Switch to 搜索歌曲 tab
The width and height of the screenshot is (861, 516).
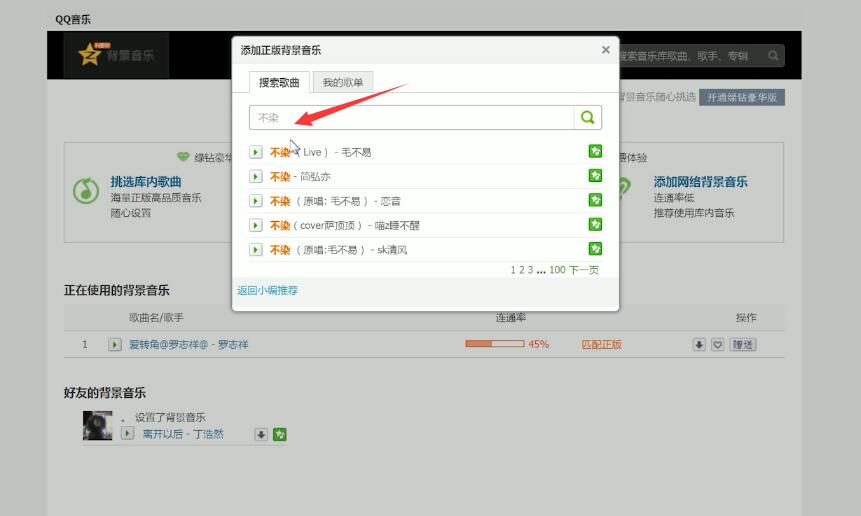(x=279, y=82)
